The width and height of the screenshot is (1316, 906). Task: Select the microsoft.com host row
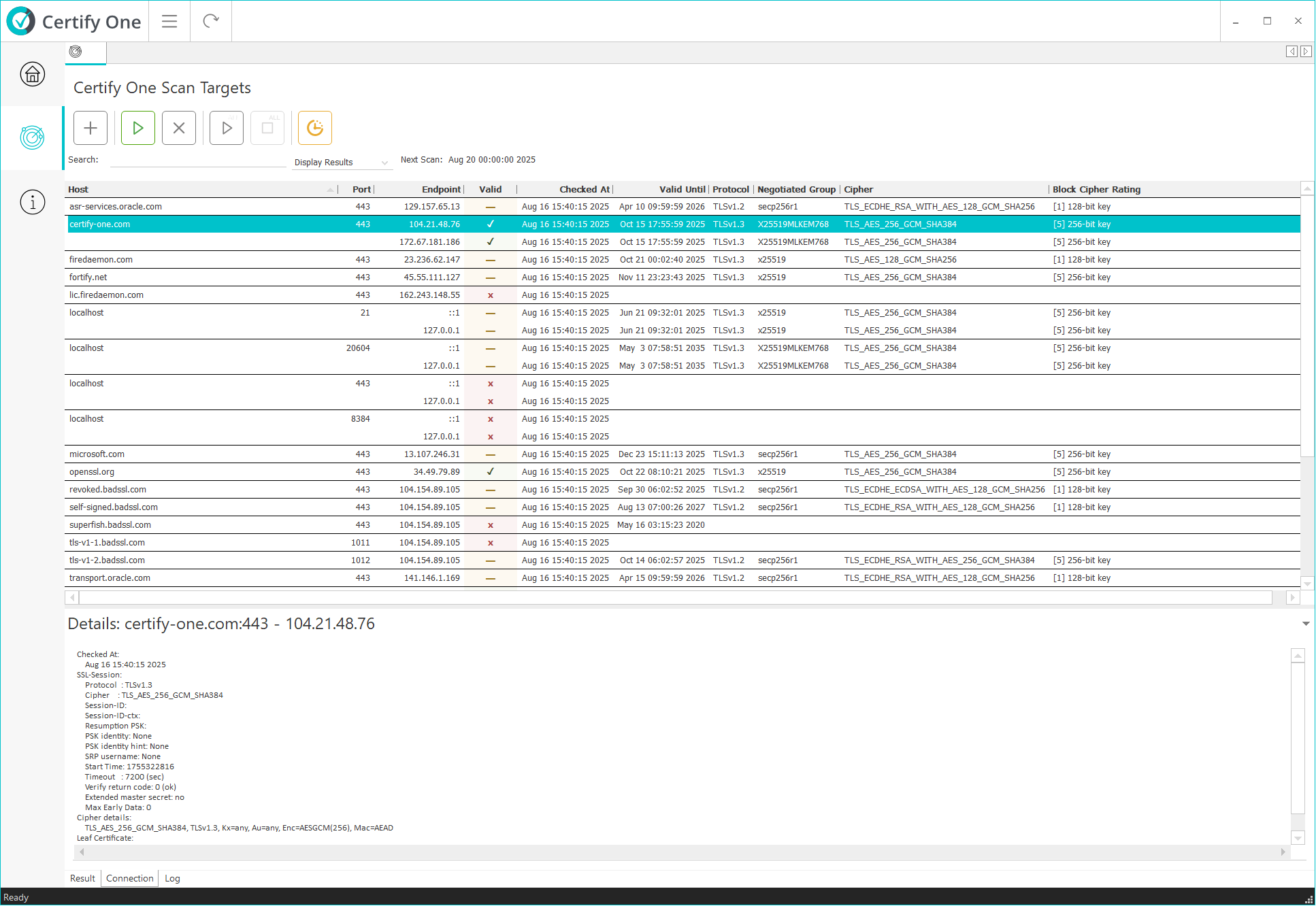point(97,454)
